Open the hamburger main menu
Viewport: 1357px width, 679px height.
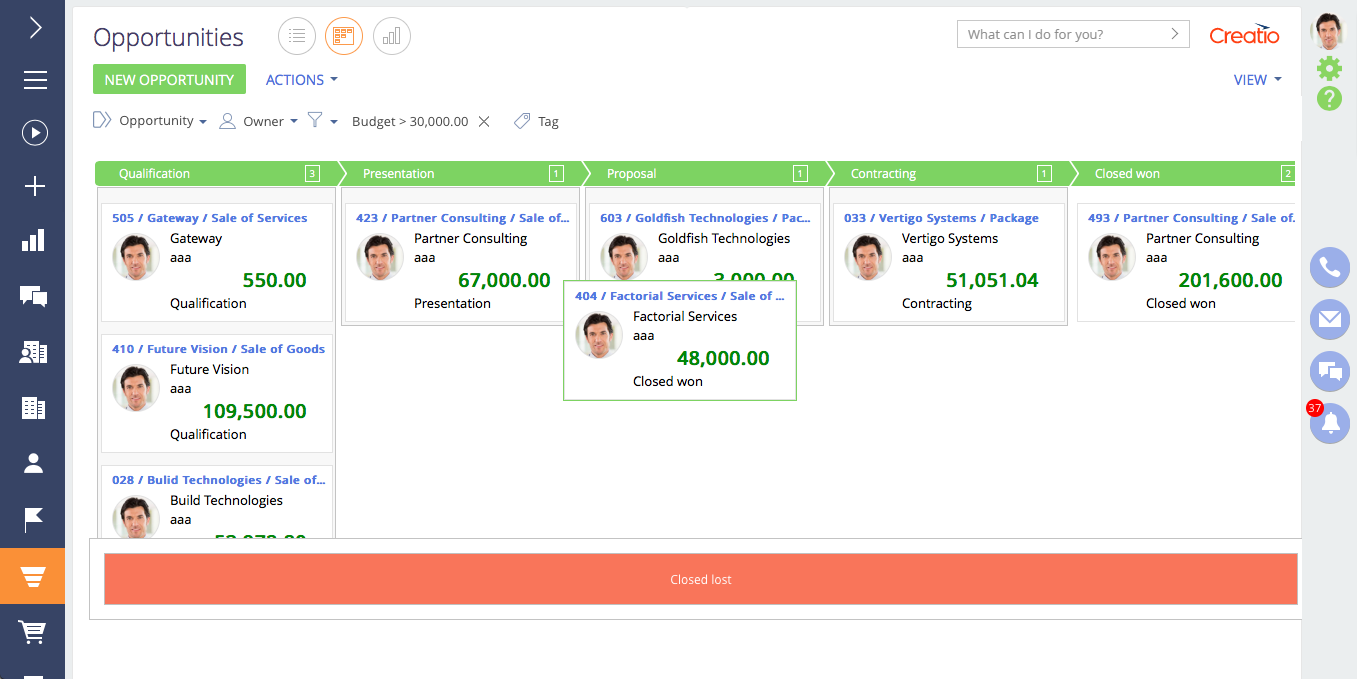(x=35, y=80)
